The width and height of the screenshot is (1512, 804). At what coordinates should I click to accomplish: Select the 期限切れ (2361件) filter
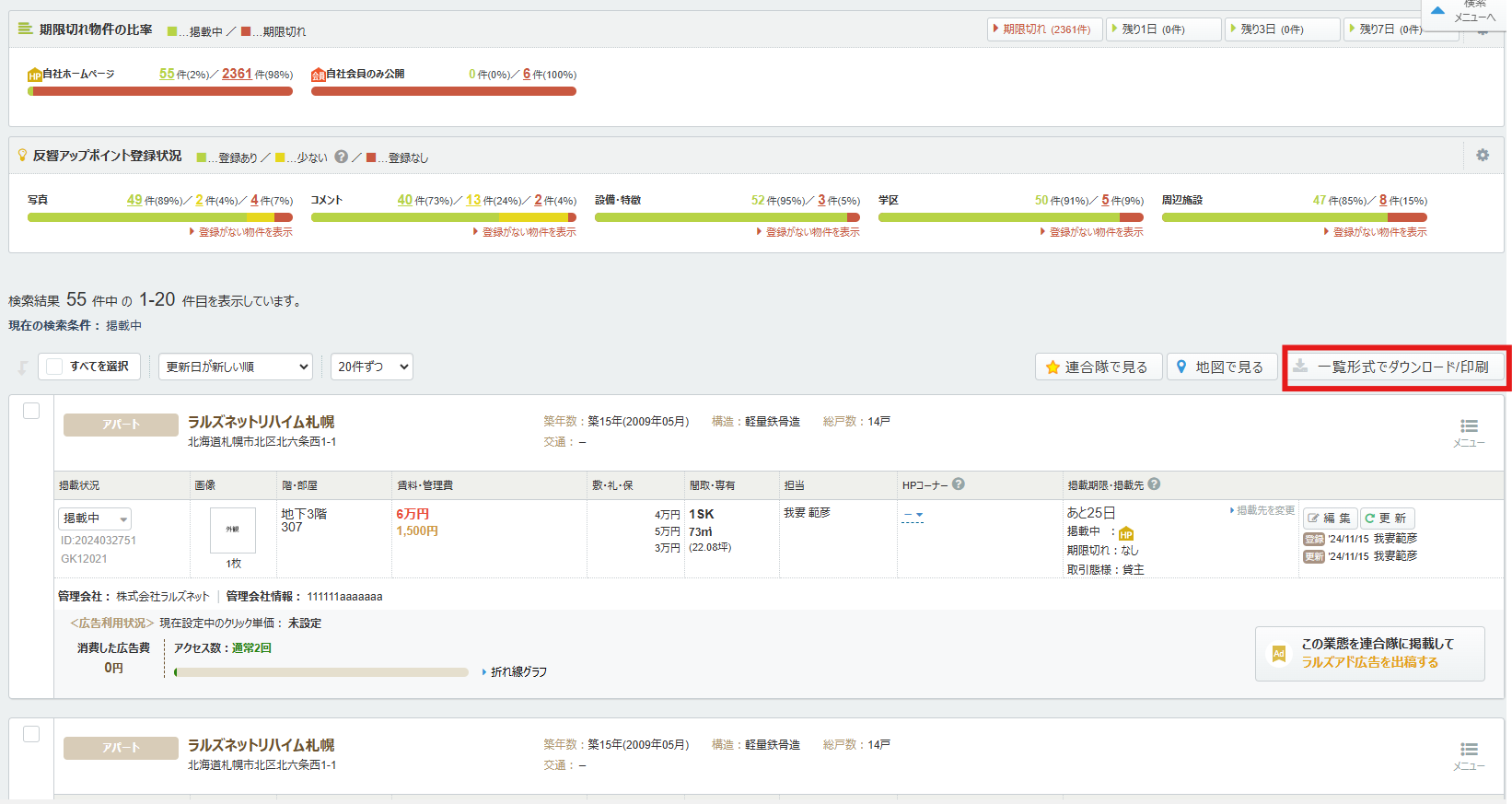[x=1044, y=29]
